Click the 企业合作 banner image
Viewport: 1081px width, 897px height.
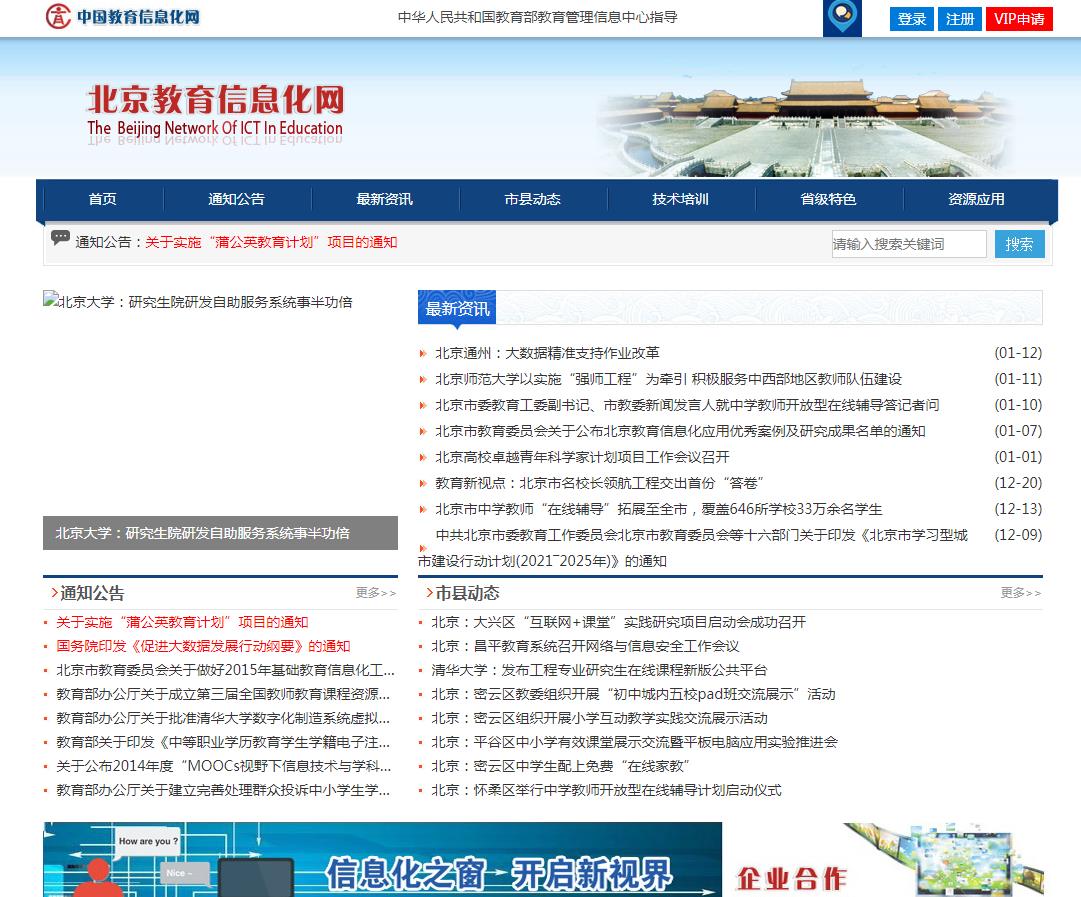click(889, 859)
